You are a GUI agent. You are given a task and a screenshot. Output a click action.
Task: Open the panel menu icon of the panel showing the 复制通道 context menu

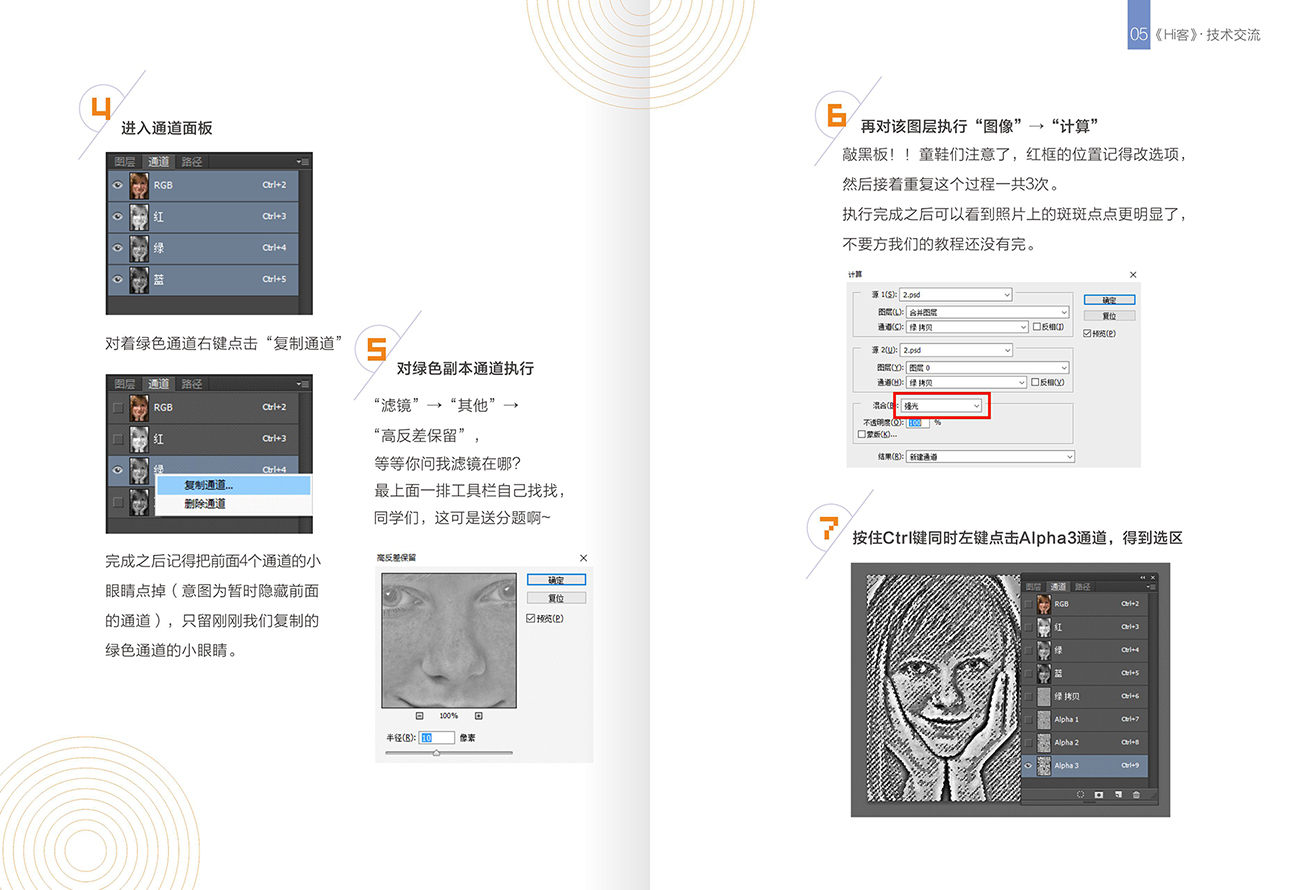point(303,383)
